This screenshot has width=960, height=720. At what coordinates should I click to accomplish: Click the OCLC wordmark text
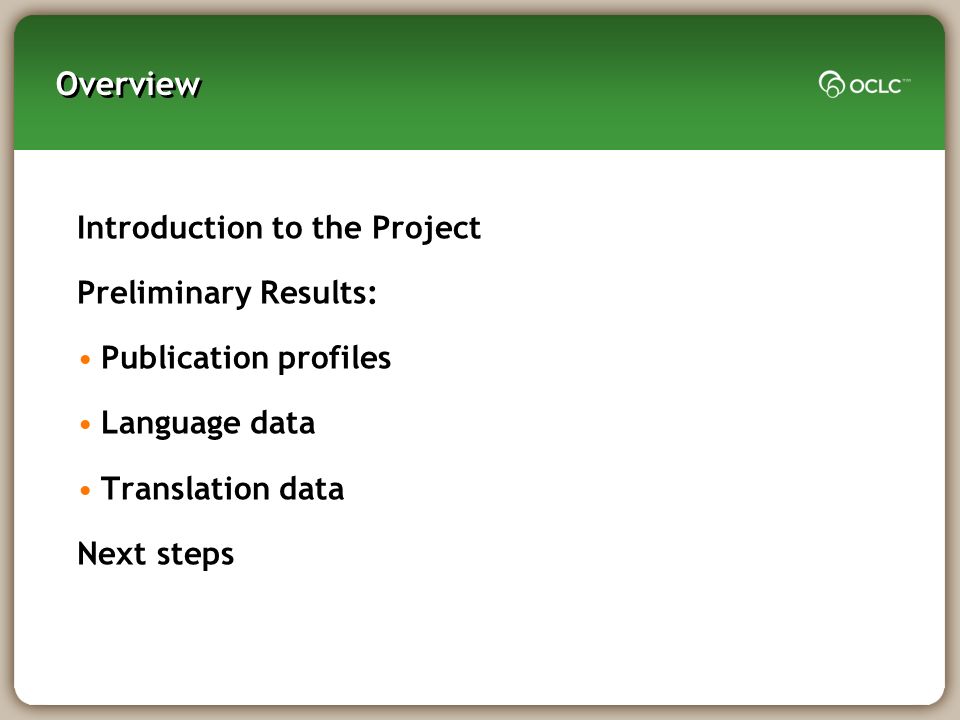click(875, 86)
